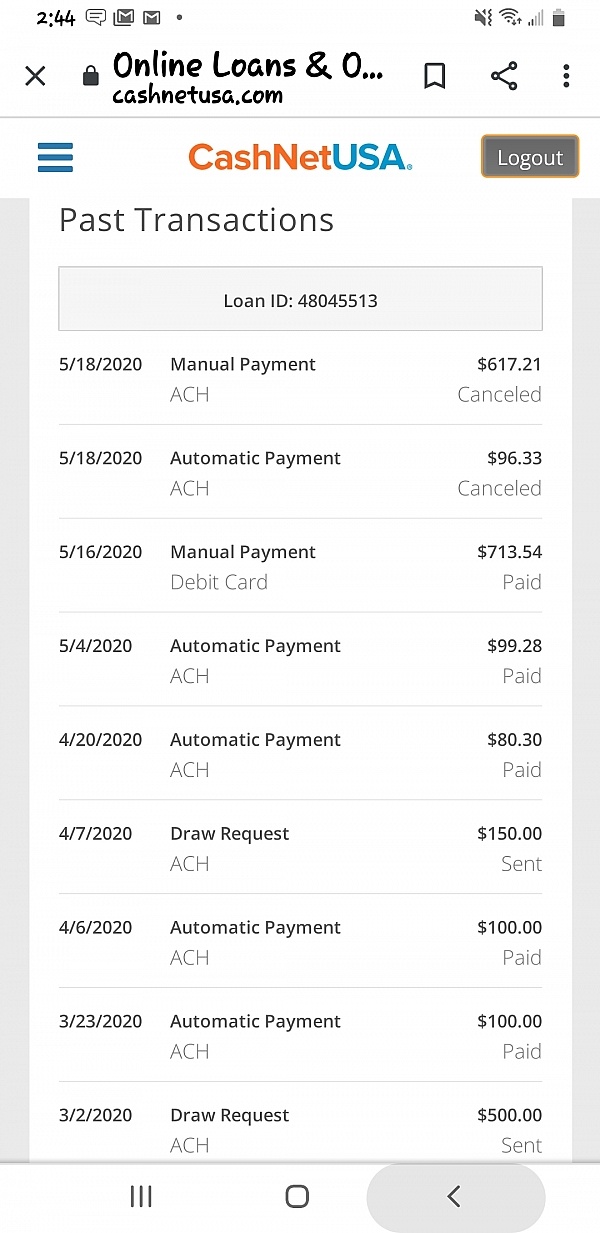Share the page via share icon
600x1233 pixels.
(504, 76)
